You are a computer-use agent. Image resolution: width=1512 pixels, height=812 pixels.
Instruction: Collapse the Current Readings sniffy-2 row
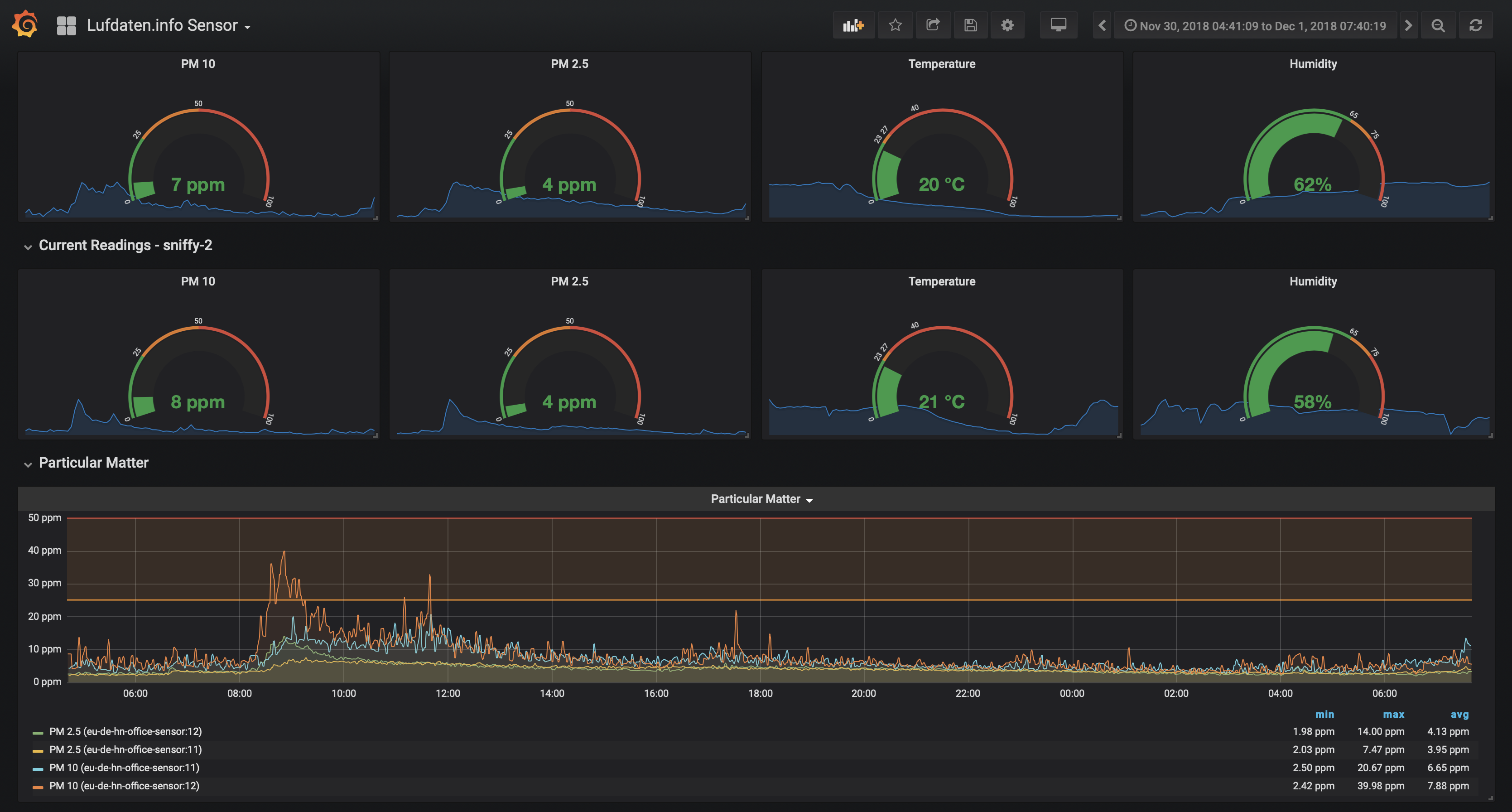click(125, 246)
